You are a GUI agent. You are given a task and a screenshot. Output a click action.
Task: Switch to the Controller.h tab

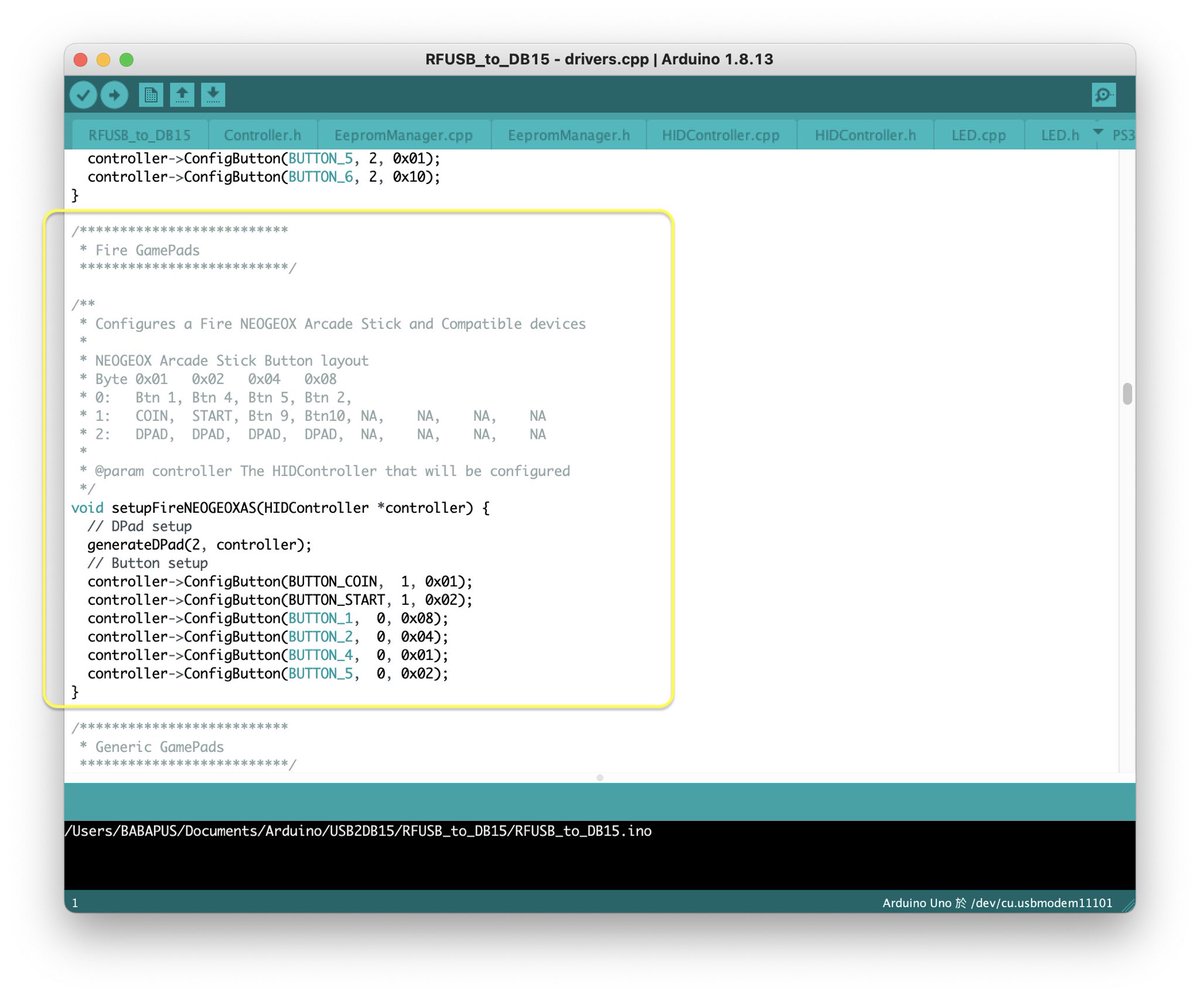(x=262, y=135)
